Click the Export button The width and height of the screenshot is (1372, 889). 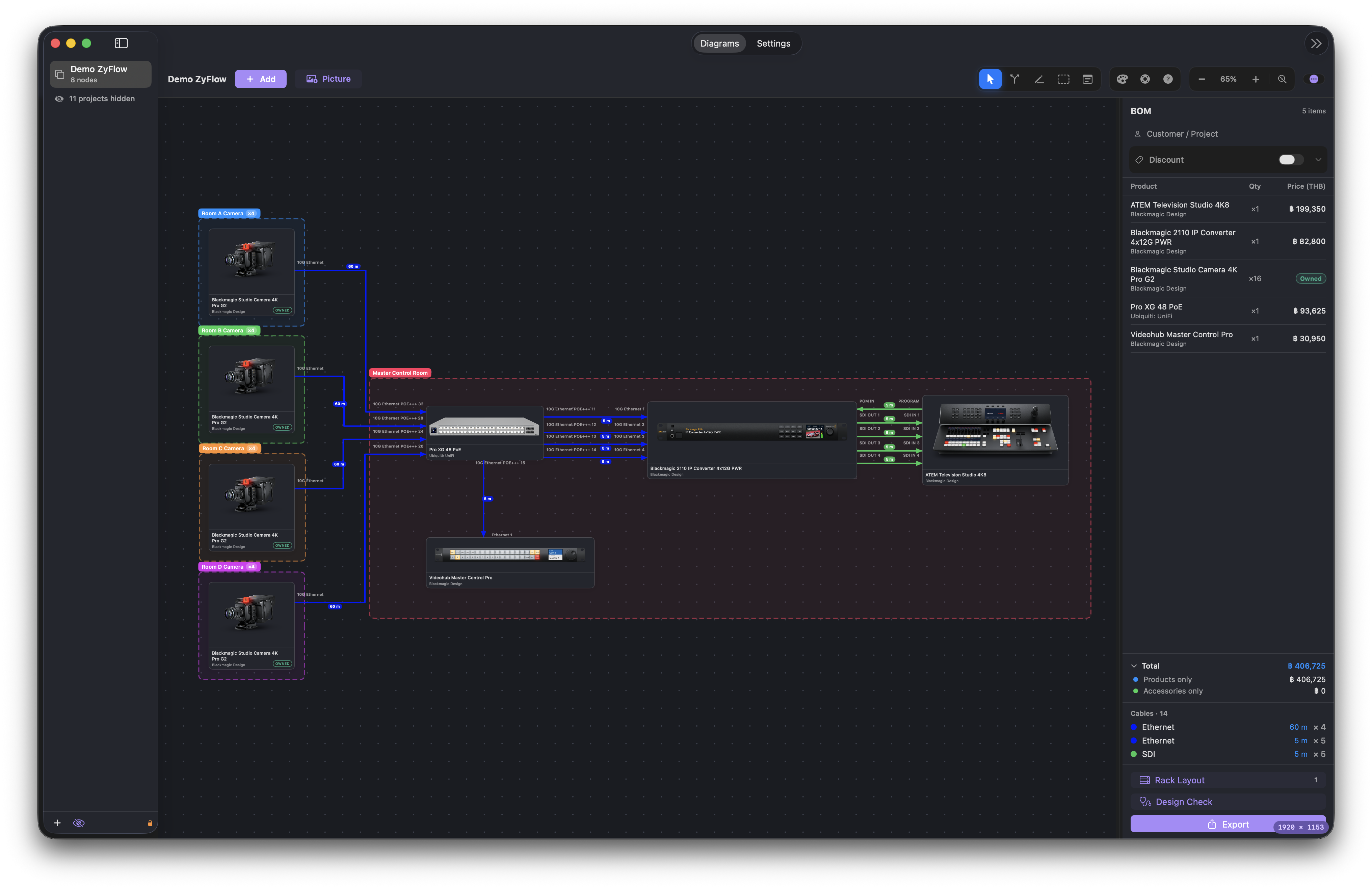pos(1228,825)
